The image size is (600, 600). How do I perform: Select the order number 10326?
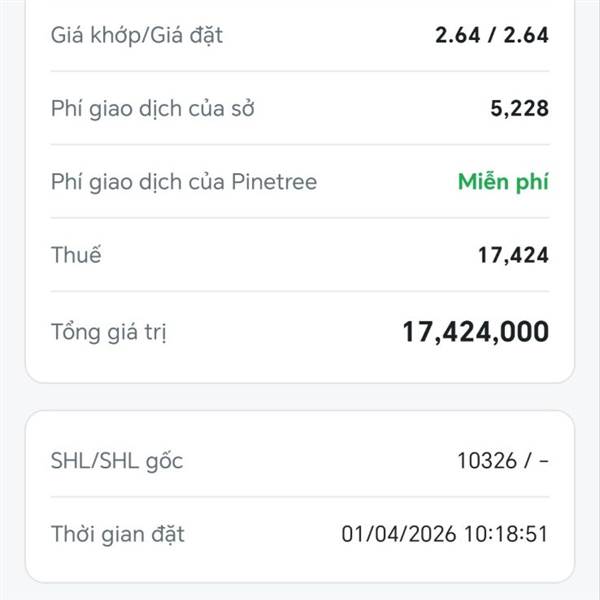(487, 461)
